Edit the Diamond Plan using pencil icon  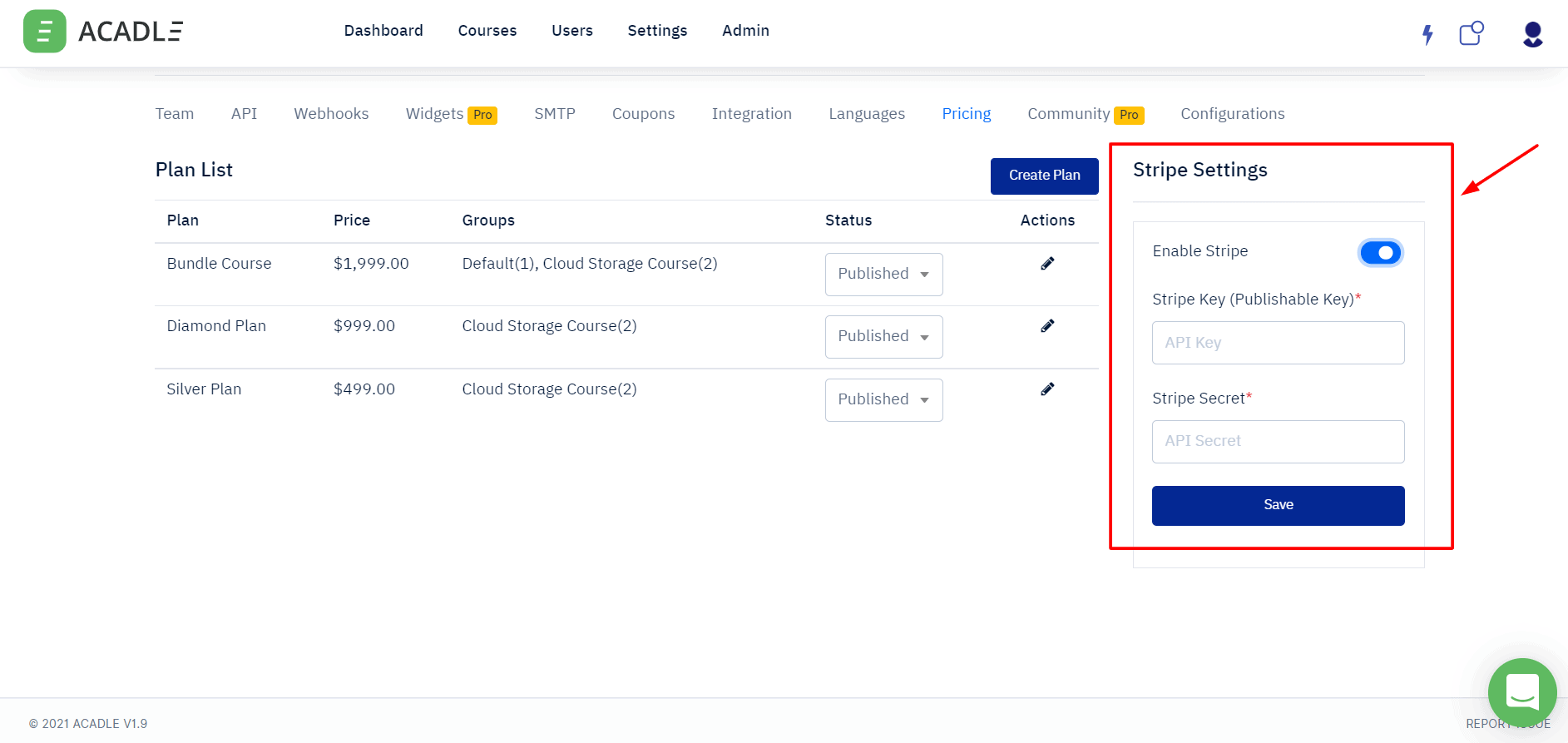point(1047,326)
